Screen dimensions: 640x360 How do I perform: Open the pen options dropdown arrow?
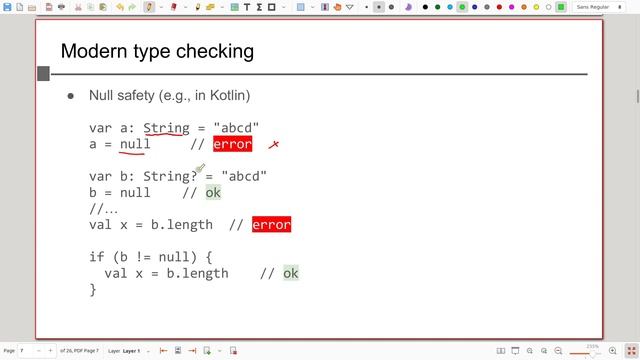(x=161, y=7)
